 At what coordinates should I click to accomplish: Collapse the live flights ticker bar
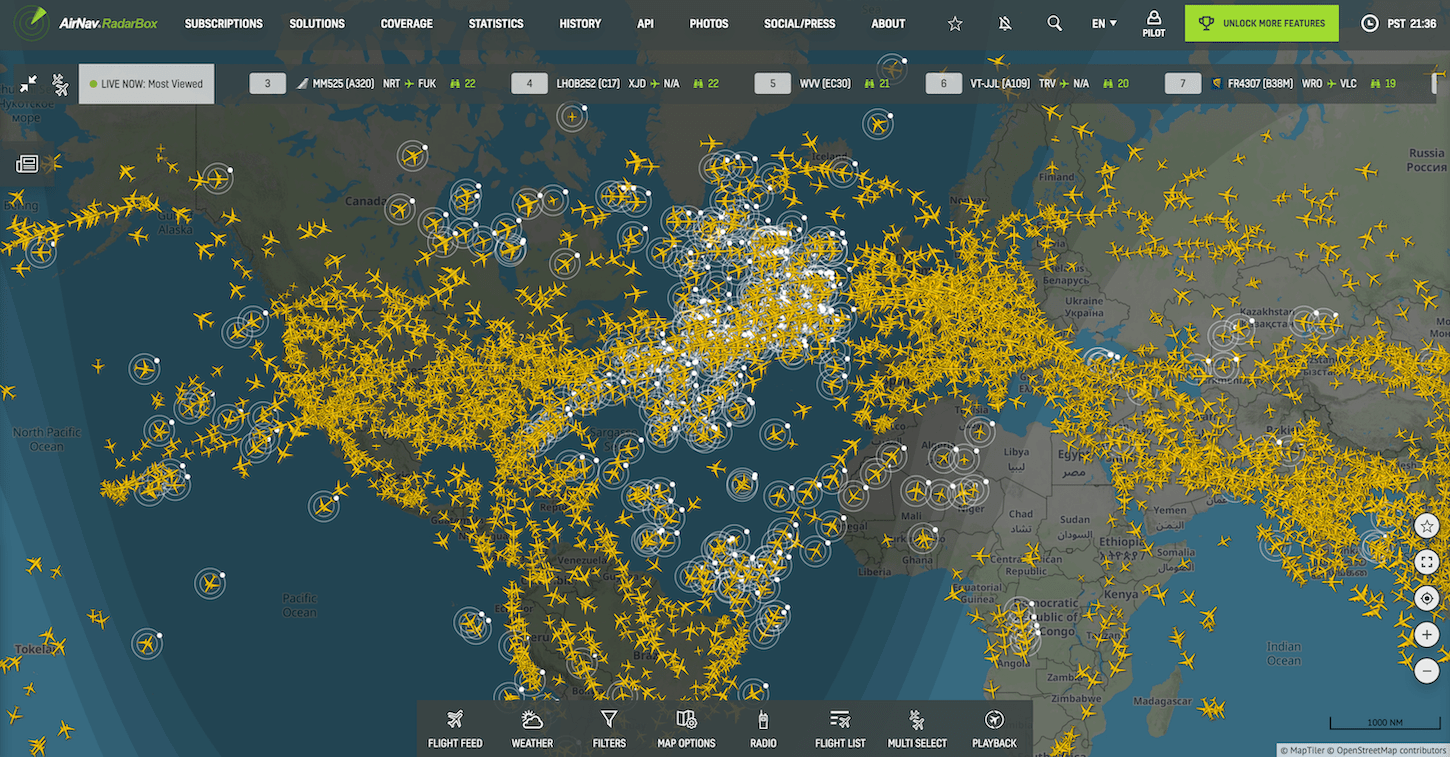click(x=28, y=84)
